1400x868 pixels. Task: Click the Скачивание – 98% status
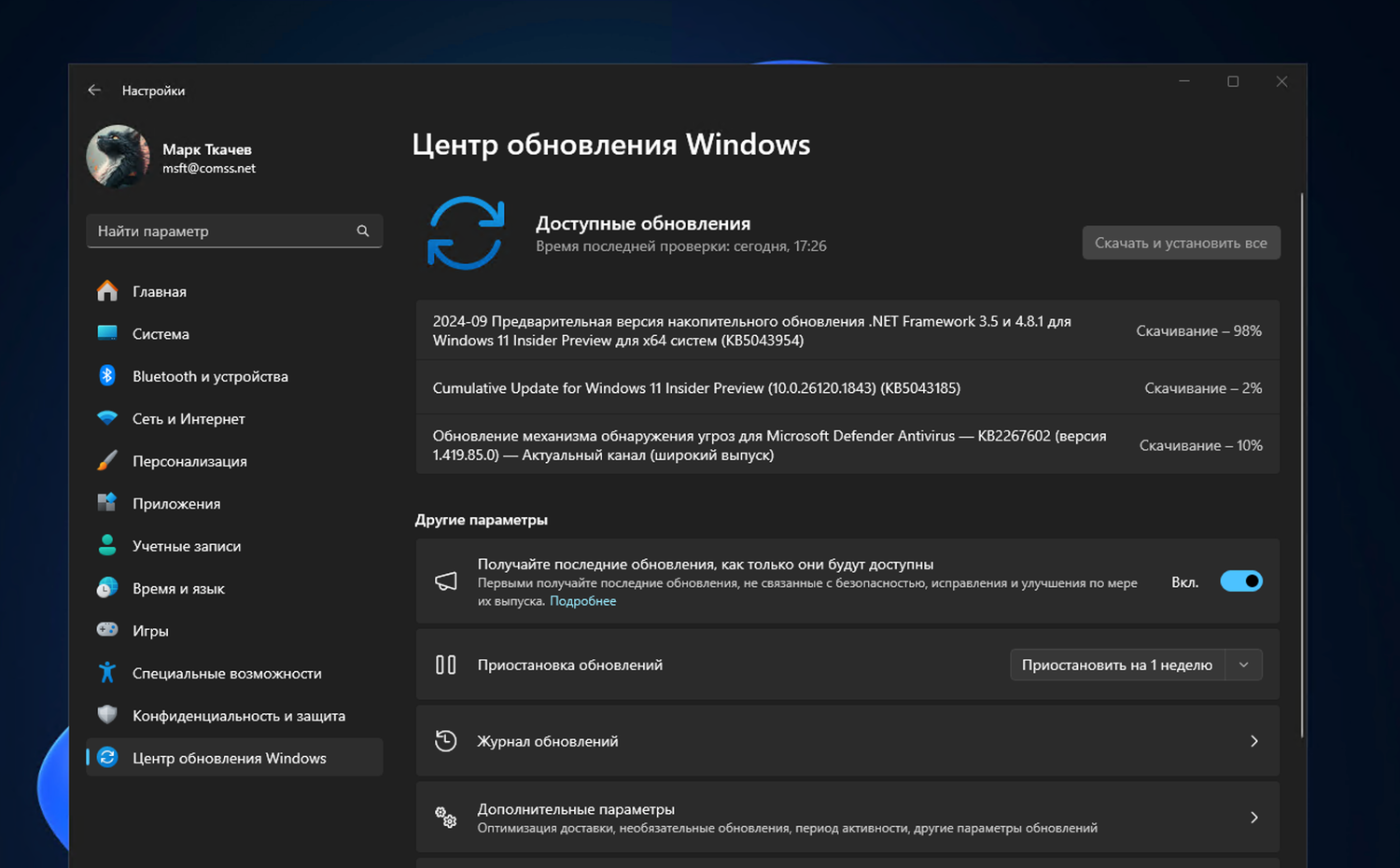click(x=1198, y=330)
